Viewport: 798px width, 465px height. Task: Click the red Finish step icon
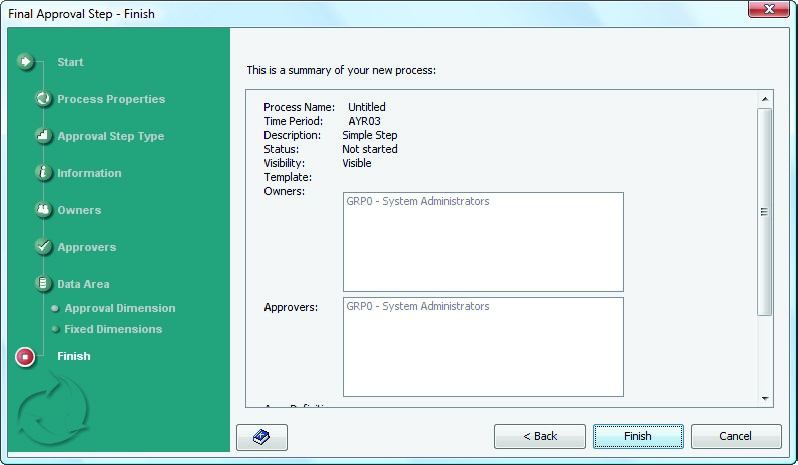25,357
